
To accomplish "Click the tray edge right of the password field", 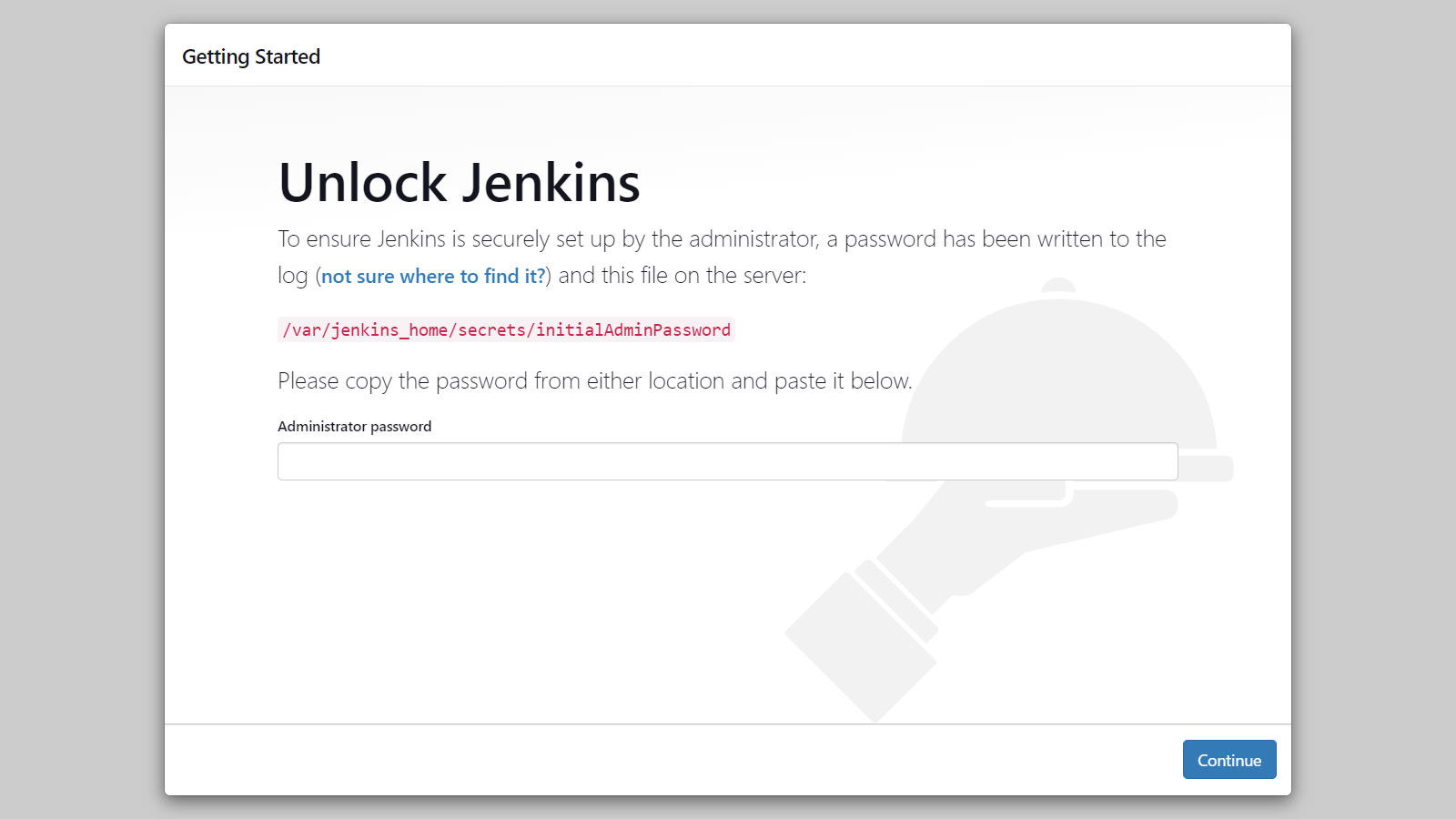I will [1207, 469].
